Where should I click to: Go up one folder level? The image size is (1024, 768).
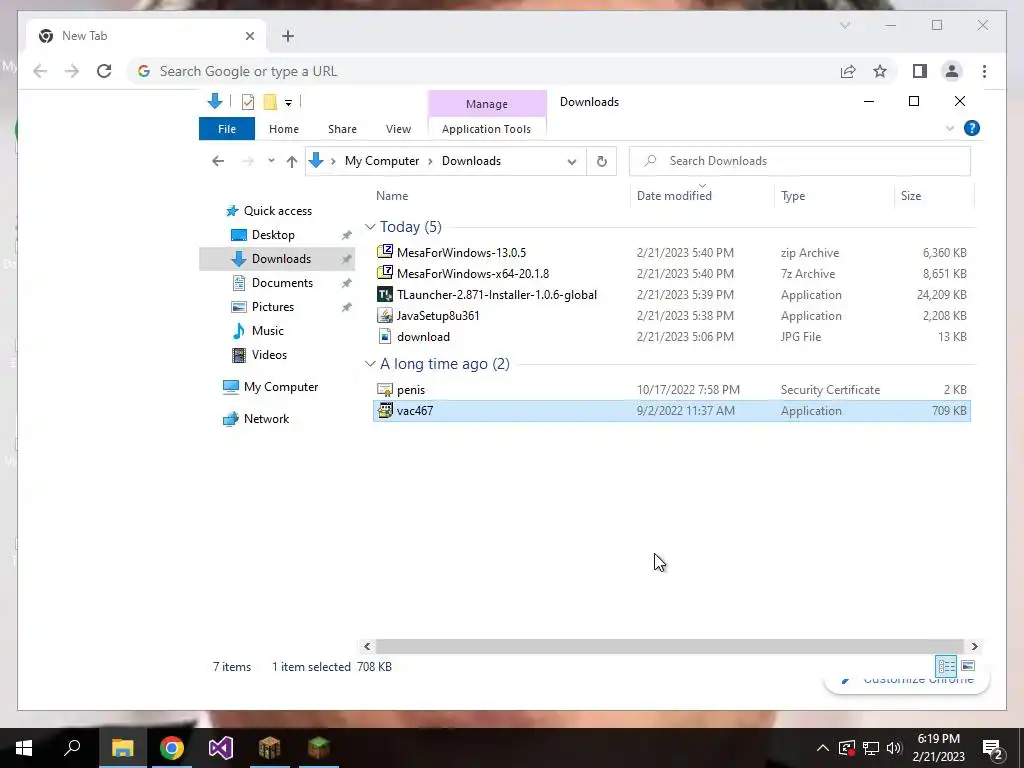(x=291, y=161)
